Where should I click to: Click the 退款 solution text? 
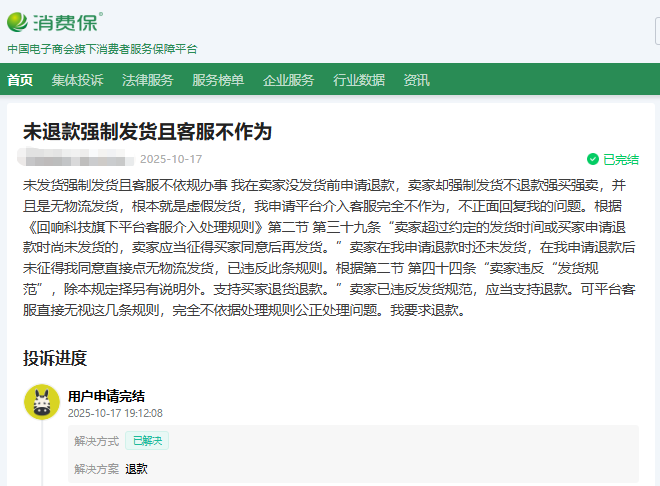[x=136, y=468]
